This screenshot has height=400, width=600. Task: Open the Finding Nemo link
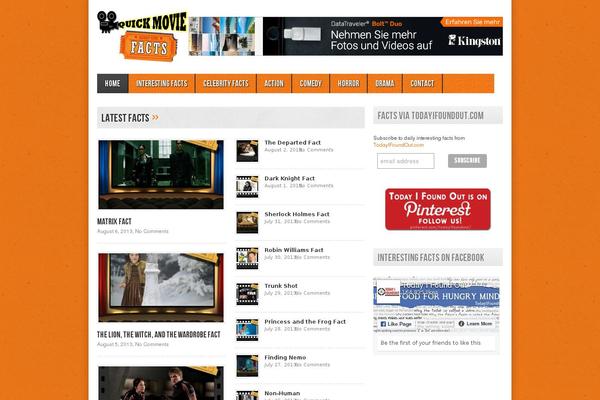(x=285, y=357)
